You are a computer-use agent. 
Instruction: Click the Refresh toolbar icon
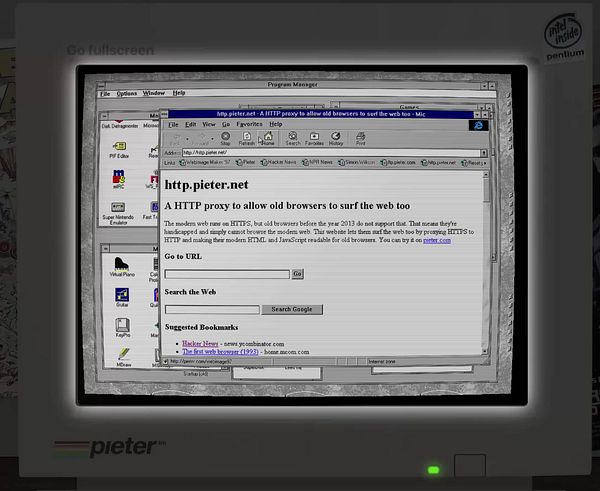coord(246,139)
